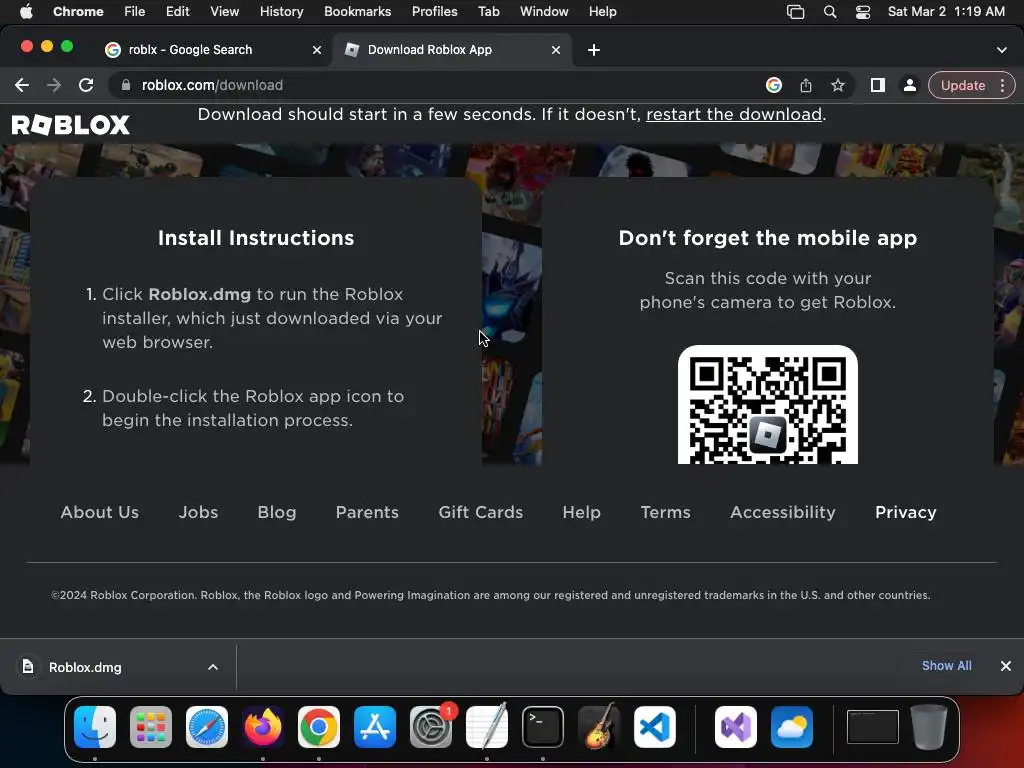
Task: Click the screen mirroring icon in menu bar
Action: click(x=795, y=12)
